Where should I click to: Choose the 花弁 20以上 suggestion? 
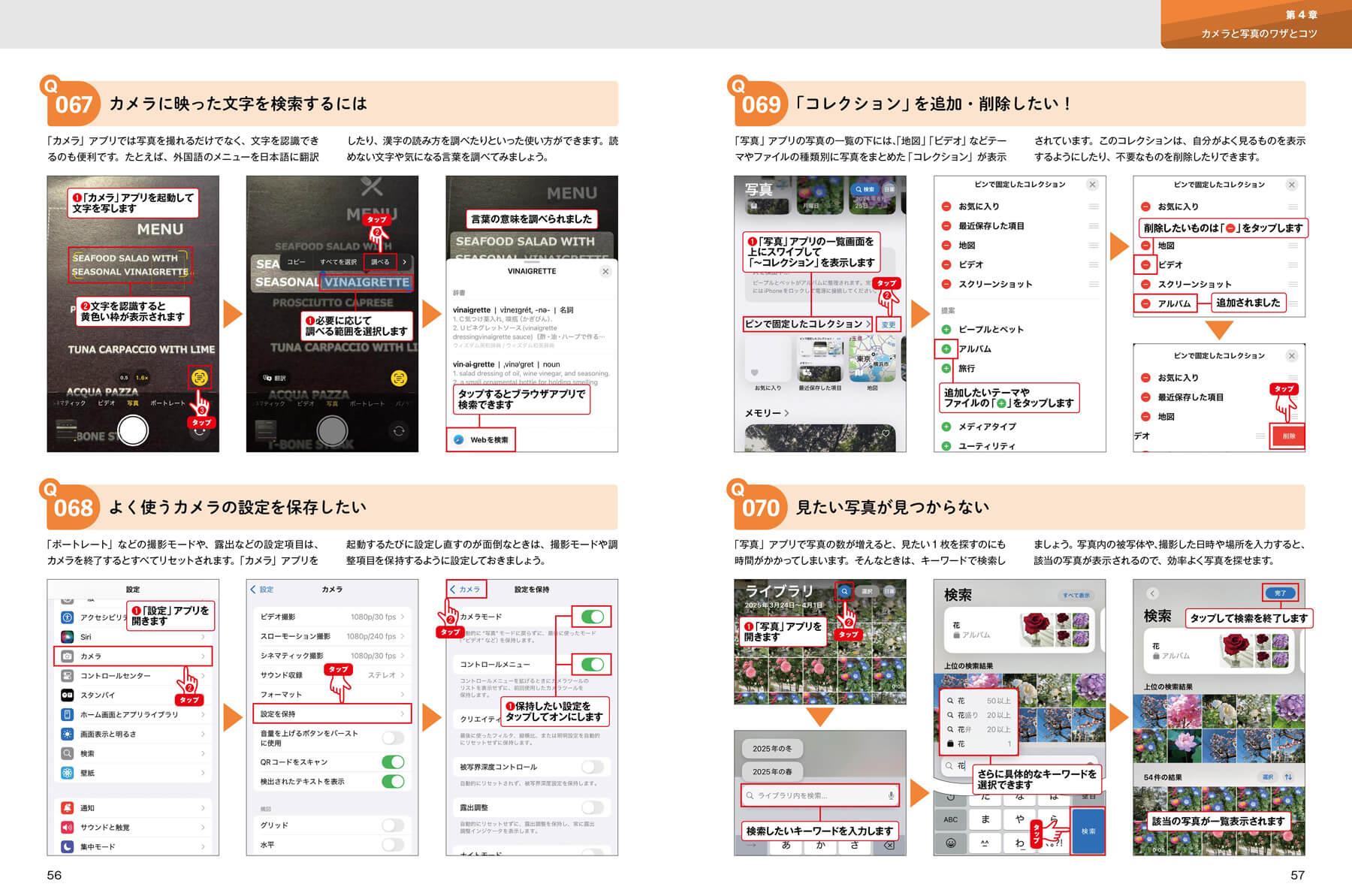pos(979,729)
